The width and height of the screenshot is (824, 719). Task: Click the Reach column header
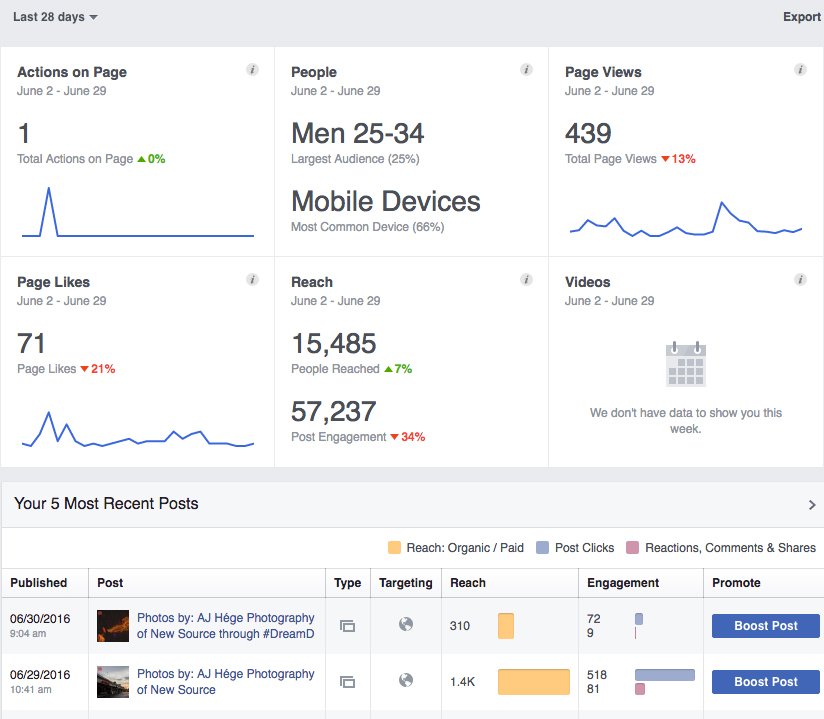(468, 582)
